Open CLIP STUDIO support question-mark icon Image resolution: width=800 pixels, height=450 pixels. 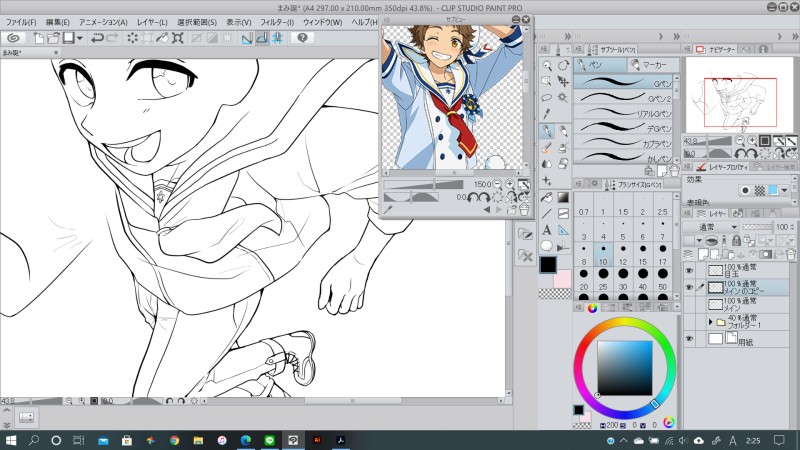(x=302, y=38)
